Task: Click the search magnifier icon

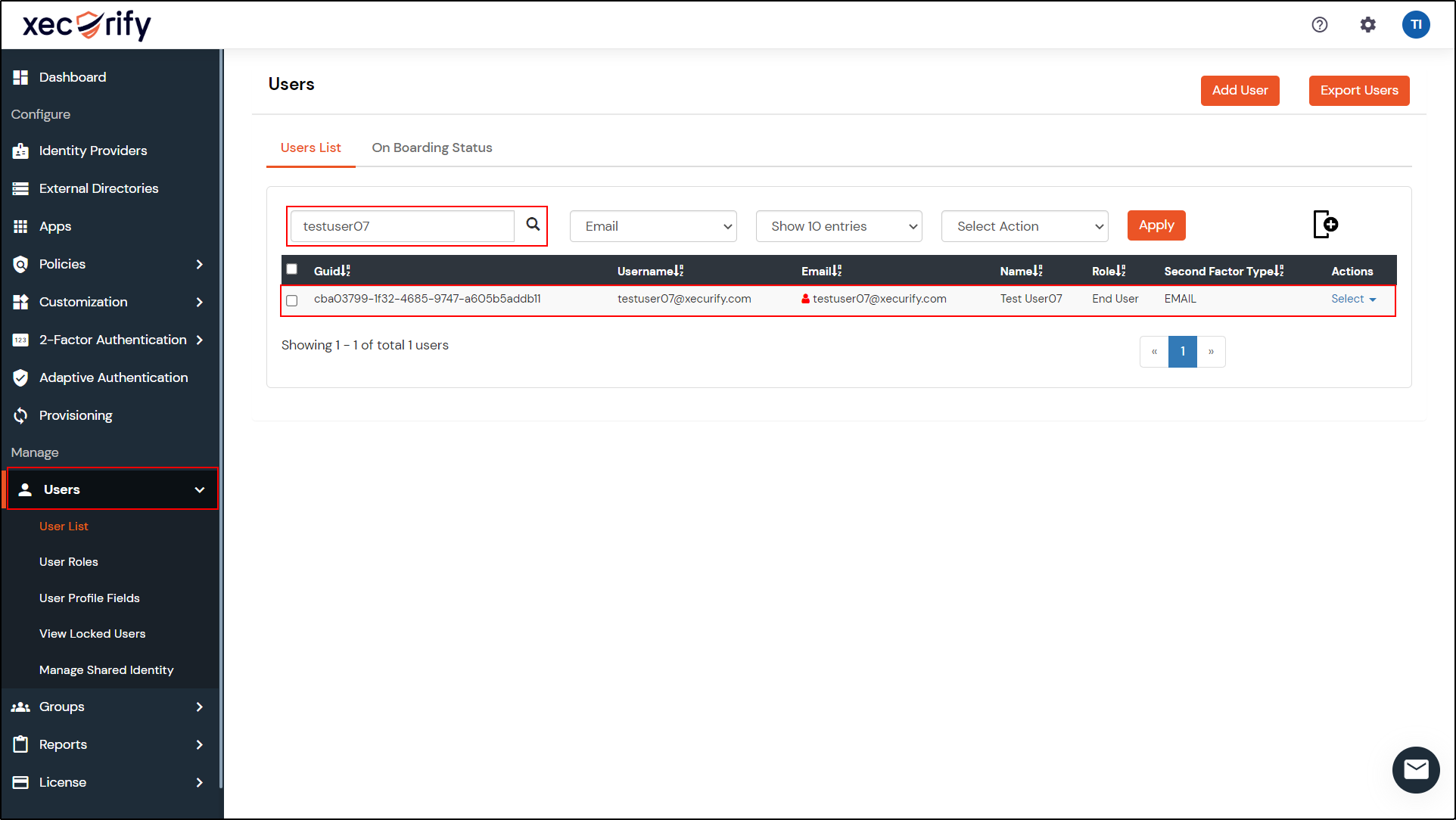Action: pyautogui.click(x=531, y=225)
